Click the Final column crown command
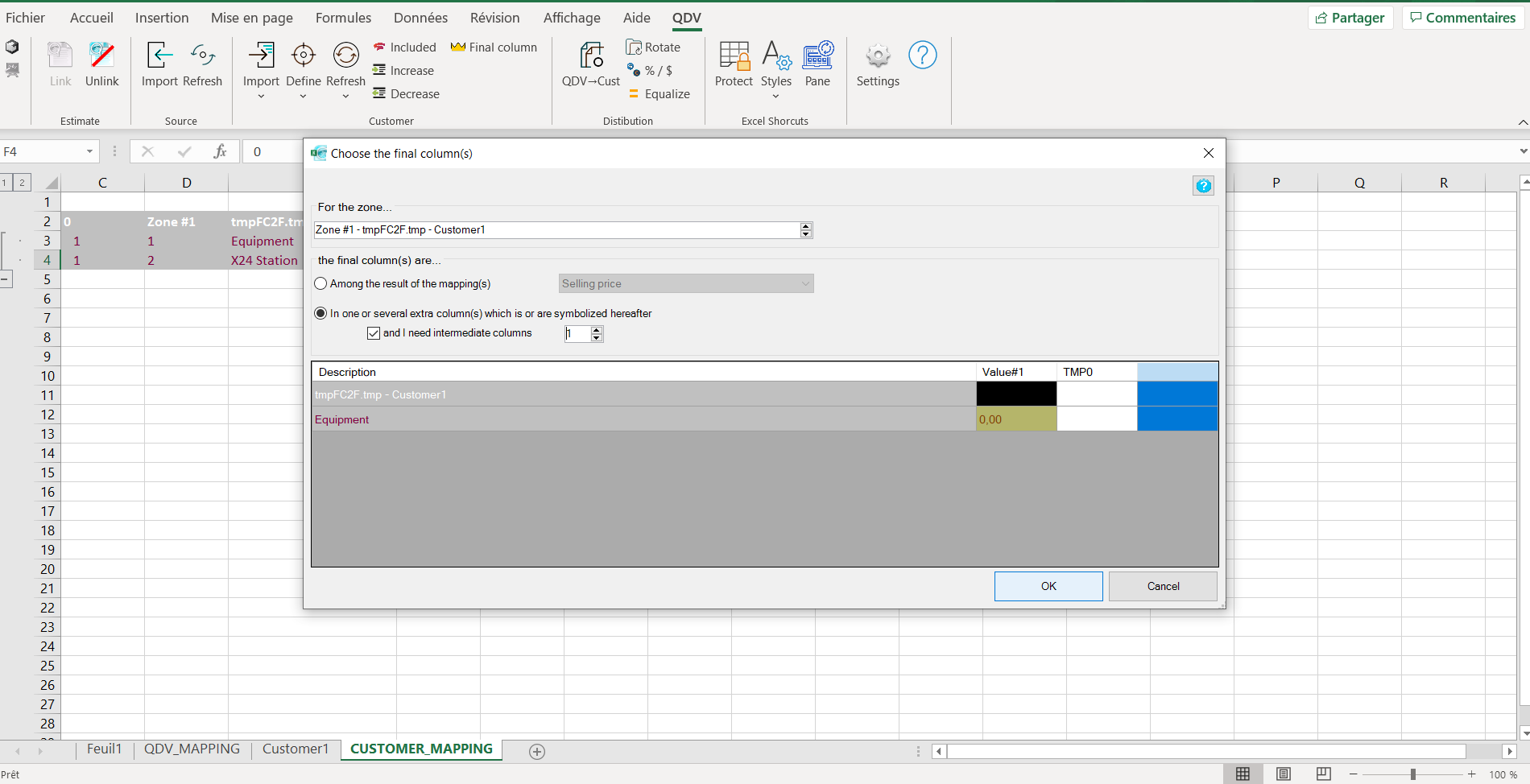The image size is (1530, 784). click(x=494, y=47)
